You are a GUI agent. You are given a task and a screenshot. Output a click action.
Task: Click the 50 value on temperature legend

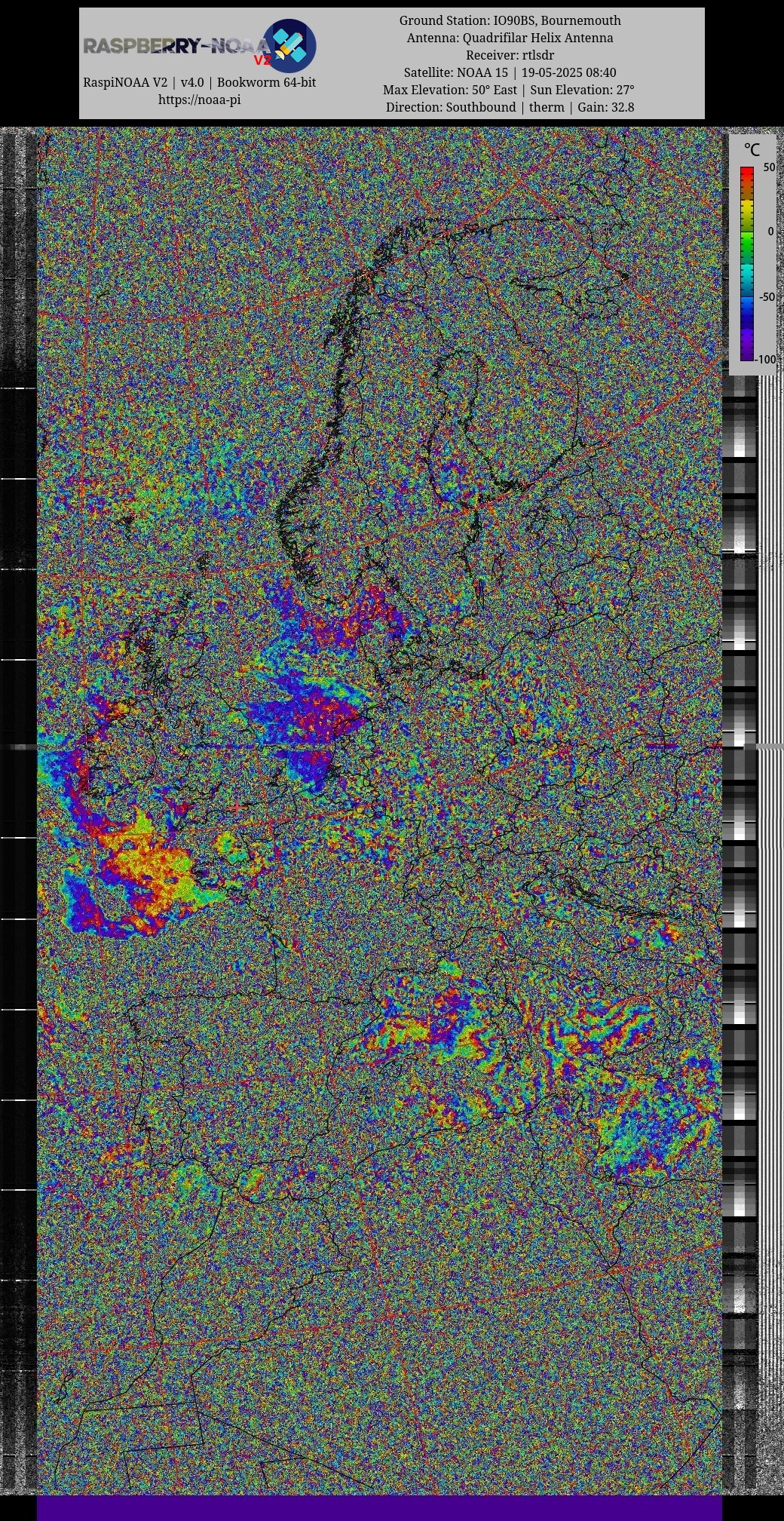click(769, 167)
